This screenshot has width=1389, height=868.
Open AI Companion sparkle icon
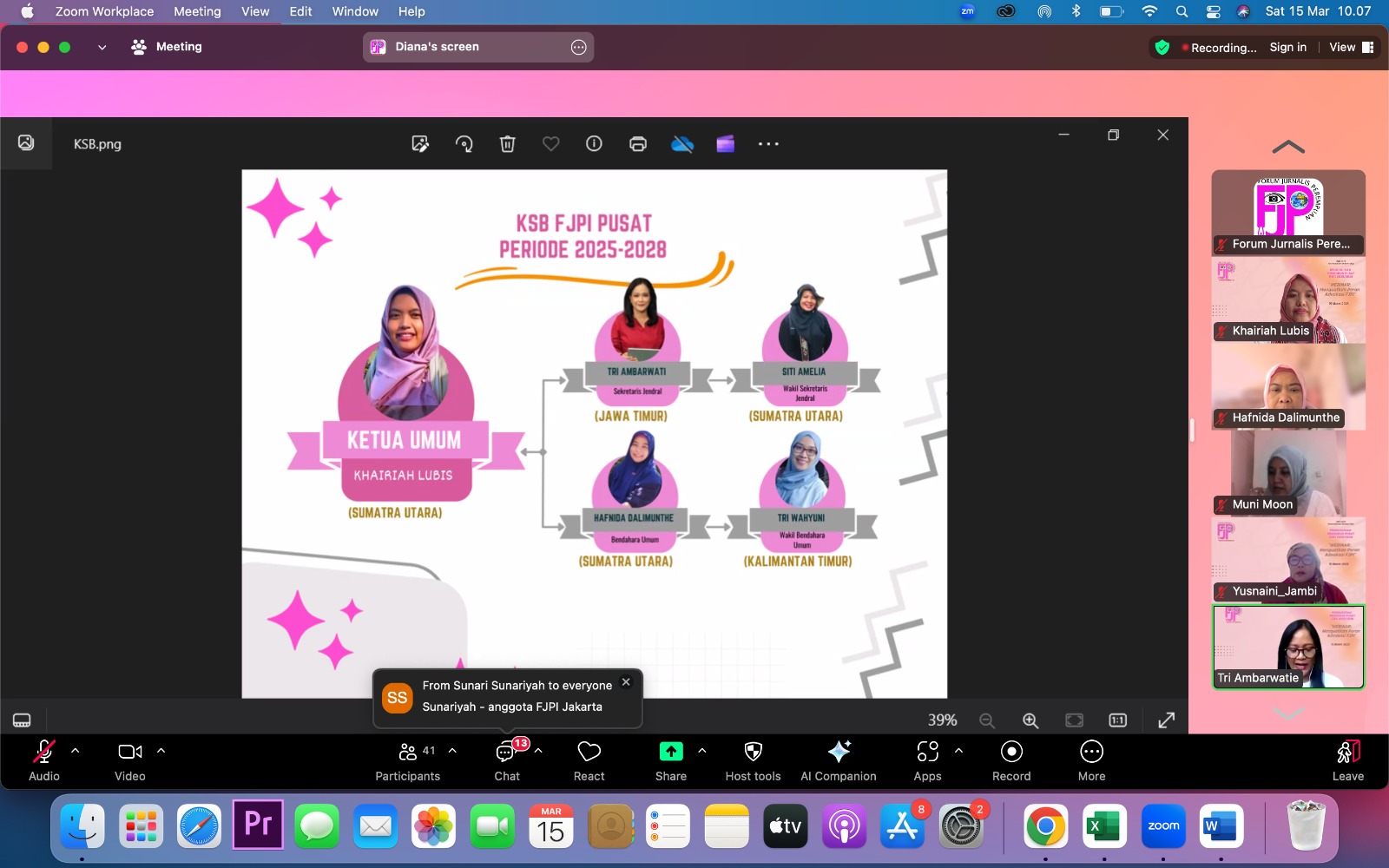click(x=839, y=760)
